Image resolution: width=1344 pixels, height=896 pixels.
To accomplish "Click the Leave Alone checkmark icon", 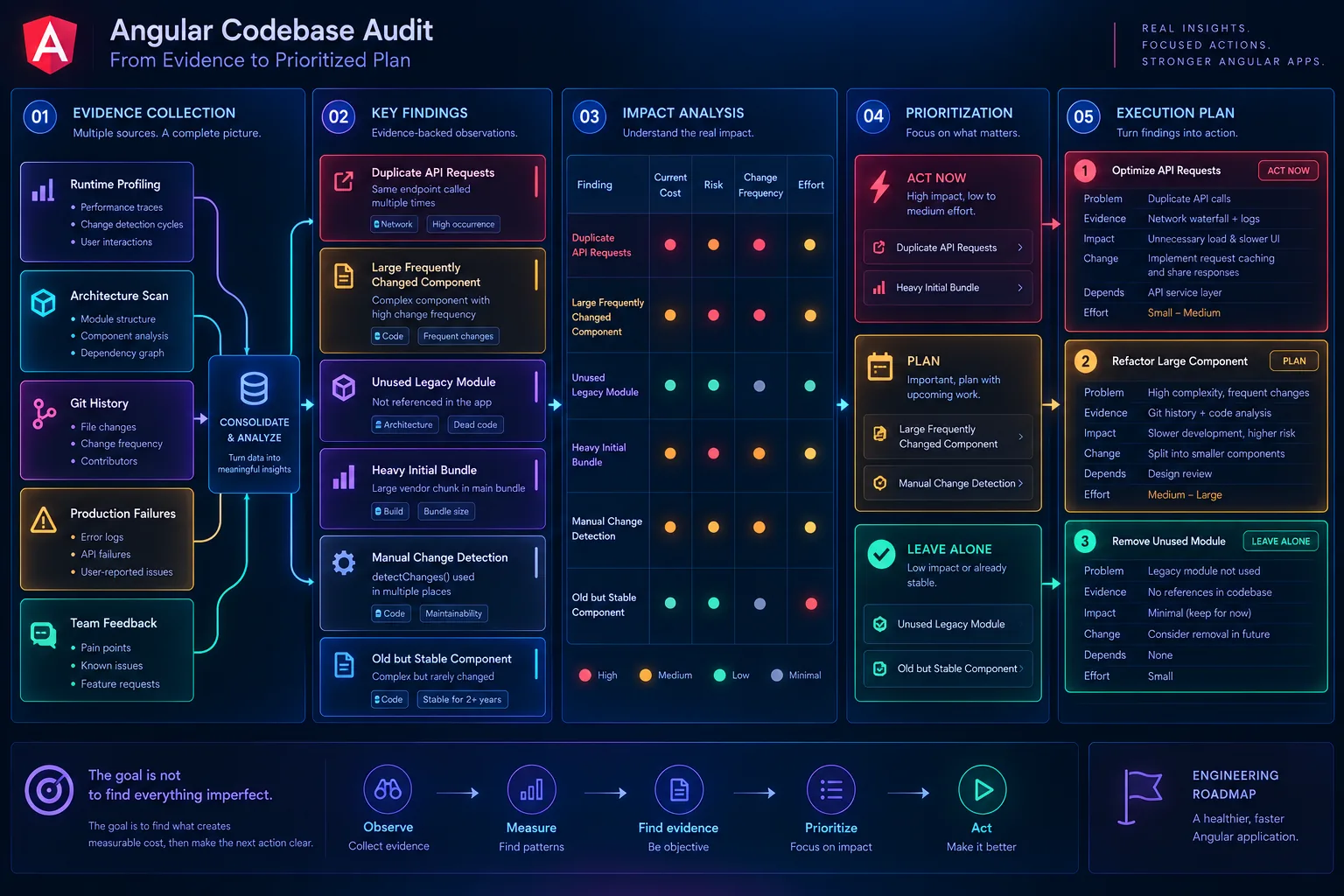I will tap(881, 554).
